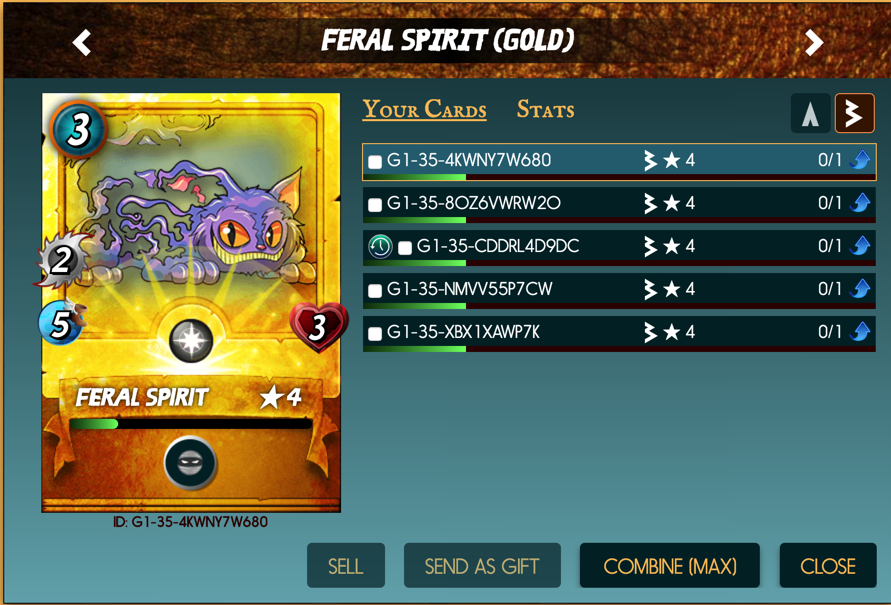Click blue level-up arrow for G1-35-4KWNY7W680
Screen dimensions: 891x605
pos(860,160)
